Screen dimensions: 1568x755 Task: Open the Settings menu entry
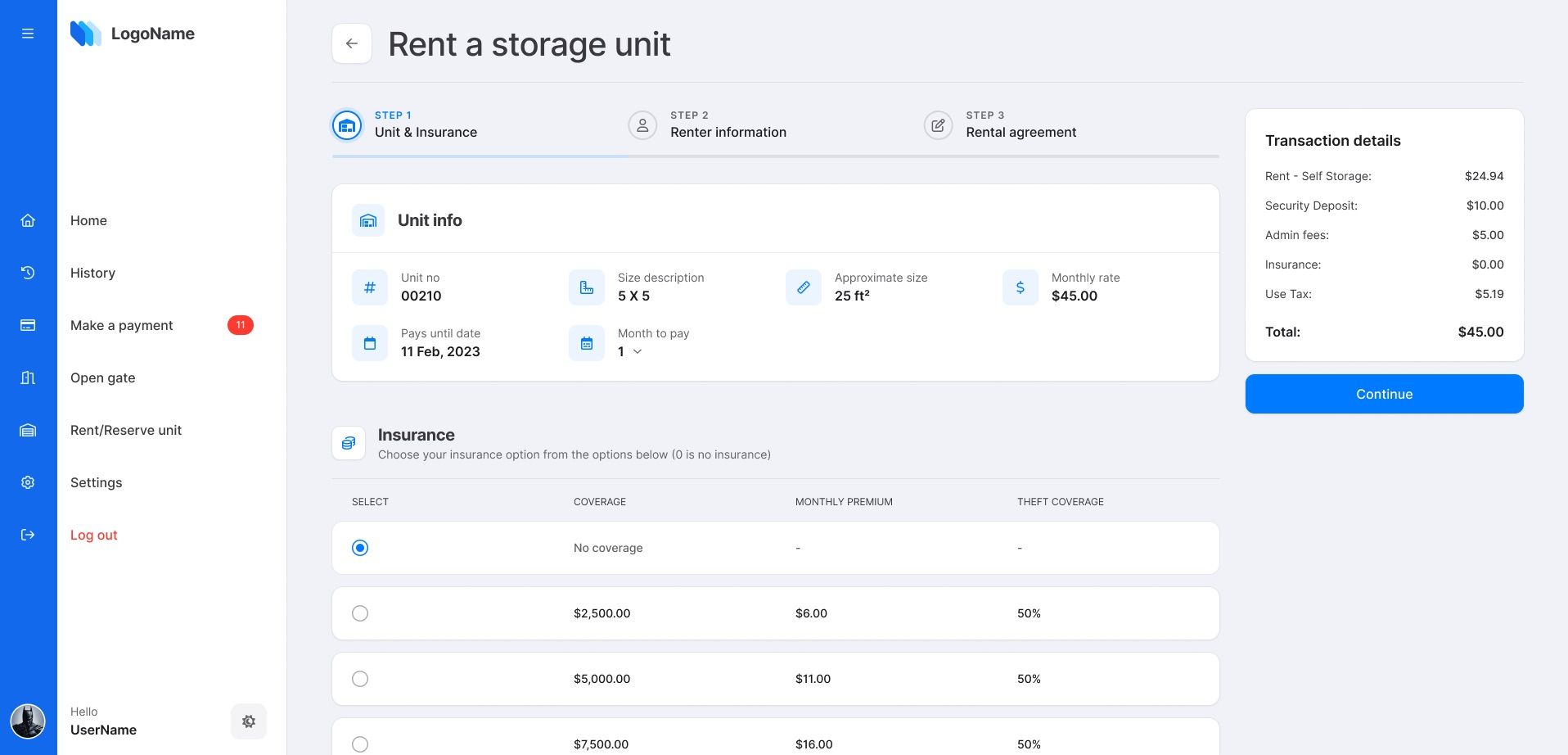pyautogui.click(x=96, y=482)
